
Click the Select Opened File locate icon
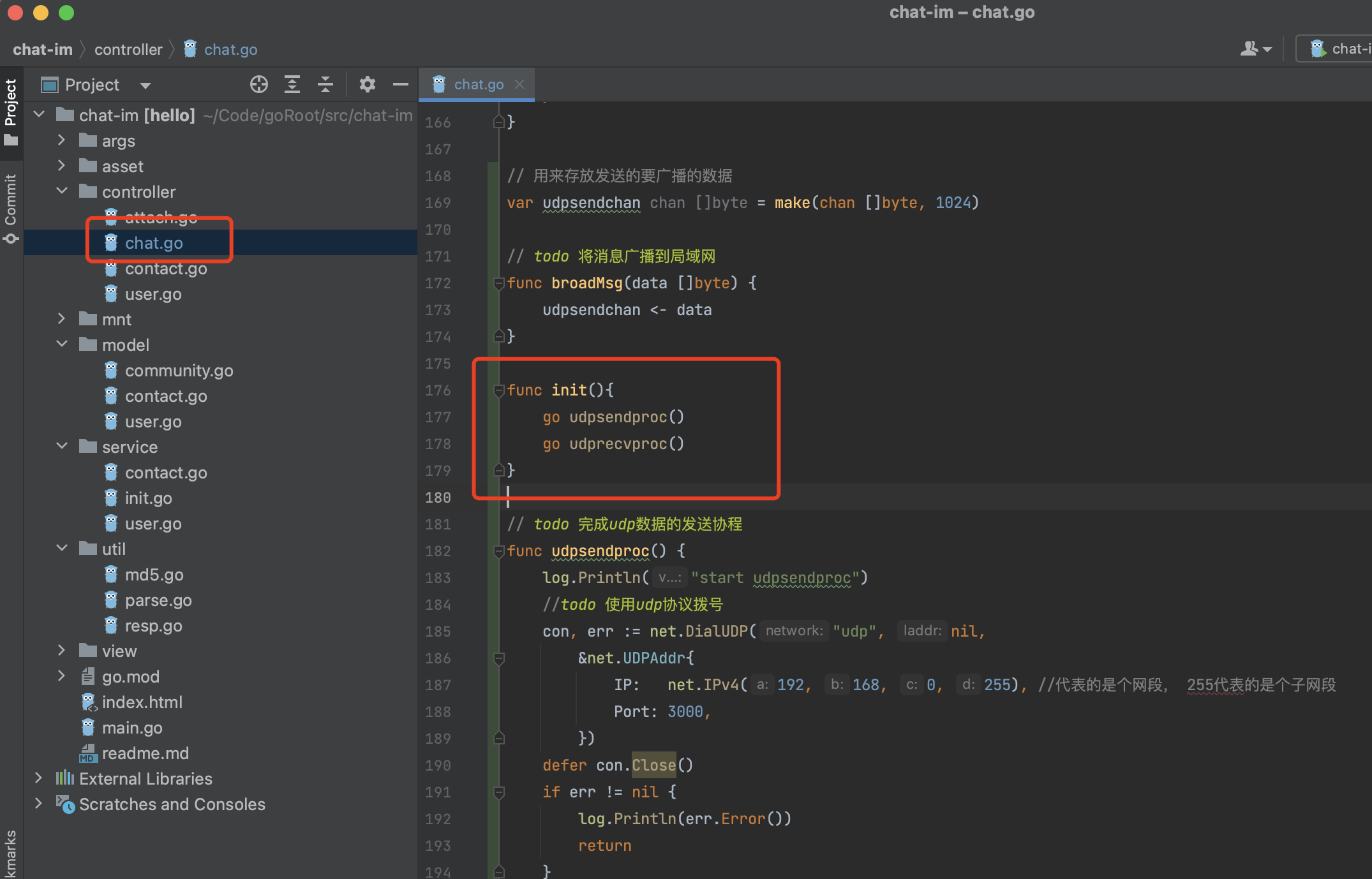point(259,85)
